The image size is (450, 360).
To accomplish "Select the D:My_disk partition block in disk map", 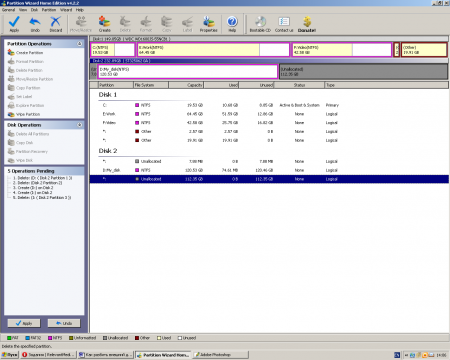I will 188,72.
